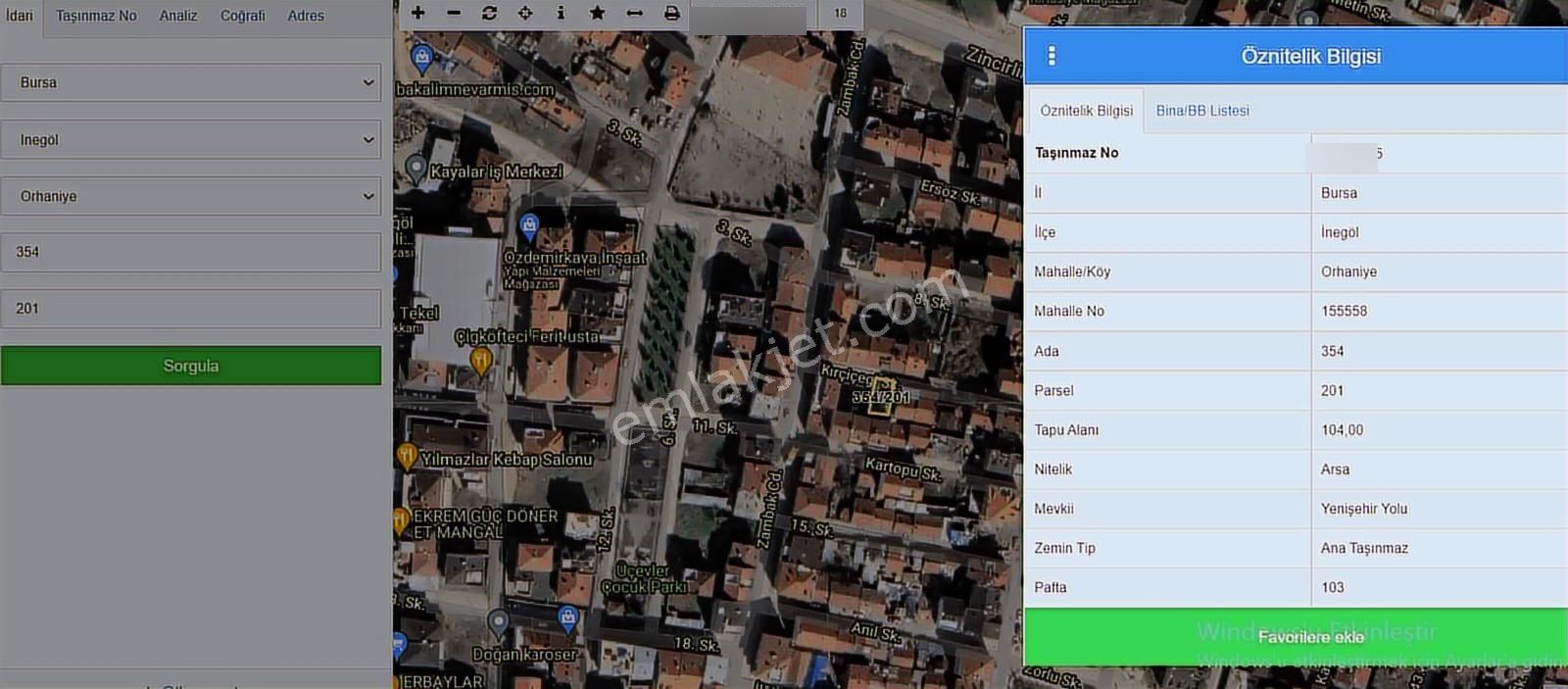Expand the Orhaniye neighborhood dropdown
The image size is (1568, 689).
[x=191, y=196]
